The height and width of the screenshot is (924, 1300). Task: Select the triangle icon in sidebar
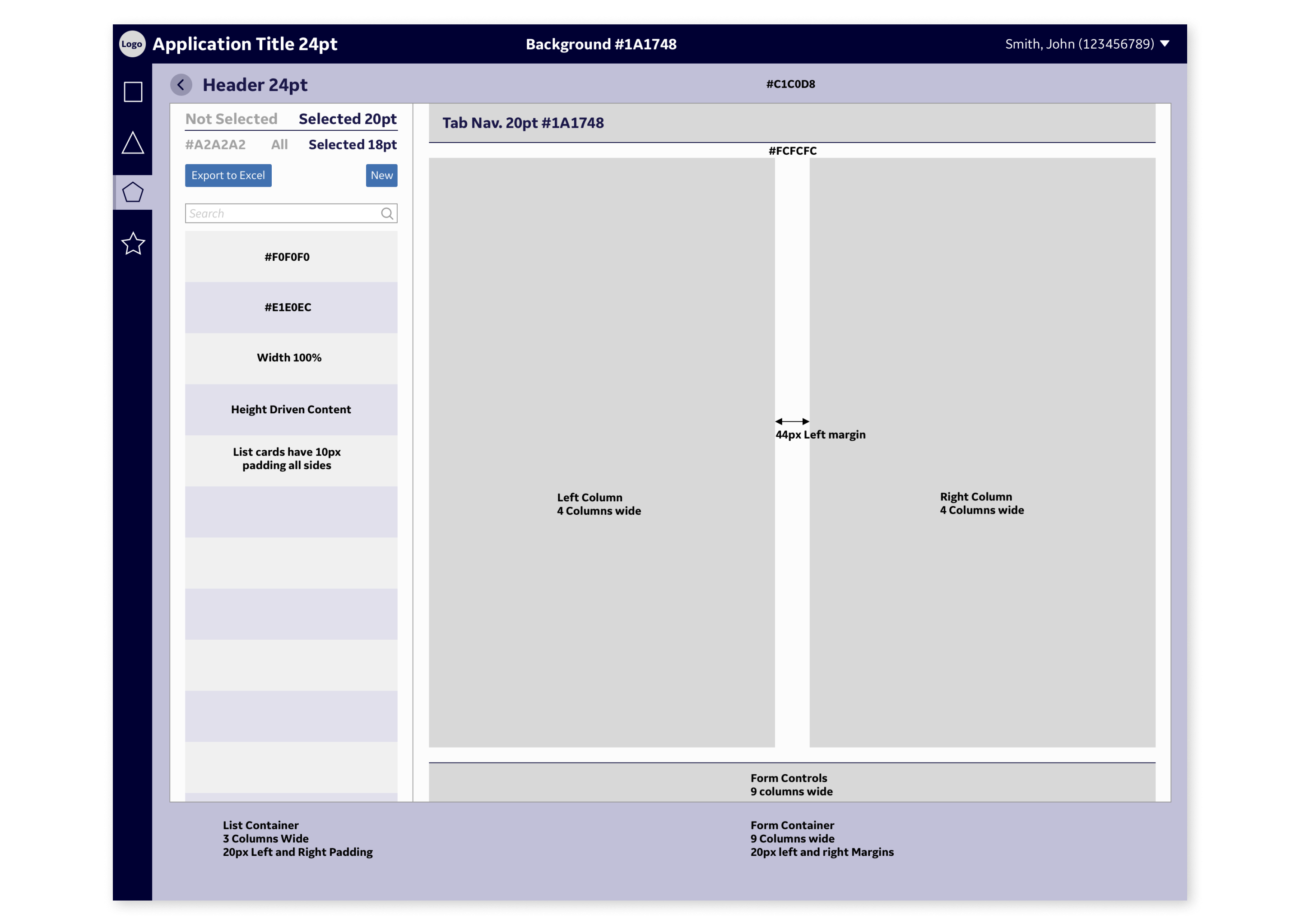[133, 142]
